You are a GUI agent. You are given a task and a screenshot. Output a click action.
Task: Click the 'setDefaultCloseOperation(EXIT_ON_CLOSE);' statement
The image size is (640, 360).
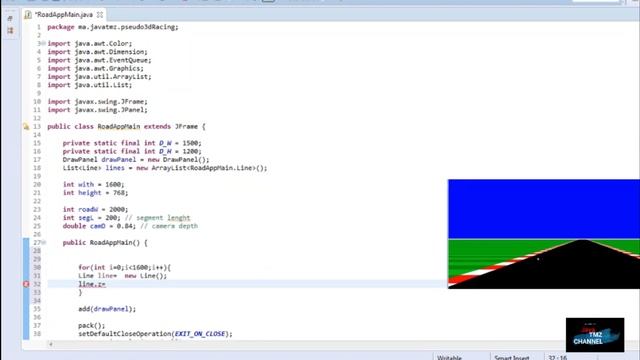(155, 334)
